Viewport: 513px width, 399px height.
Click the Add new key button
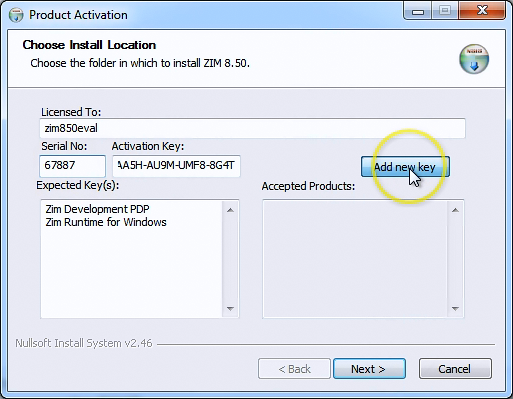405,167
